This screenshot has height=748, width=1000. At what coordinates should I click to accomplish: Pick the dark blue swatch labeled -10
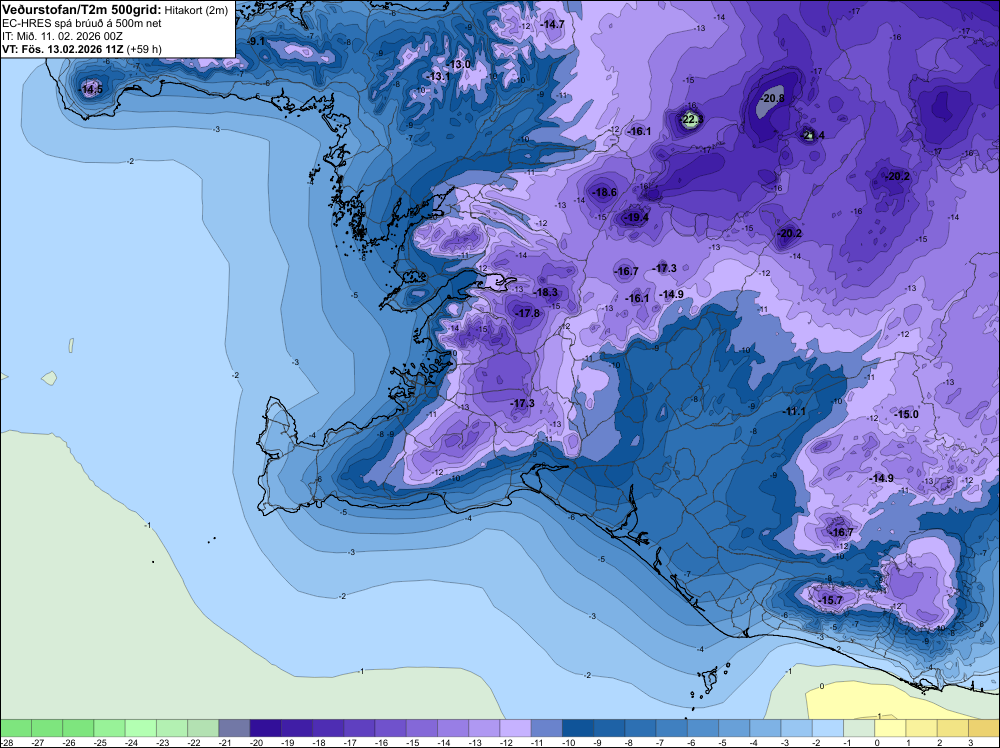click(578, 728)
